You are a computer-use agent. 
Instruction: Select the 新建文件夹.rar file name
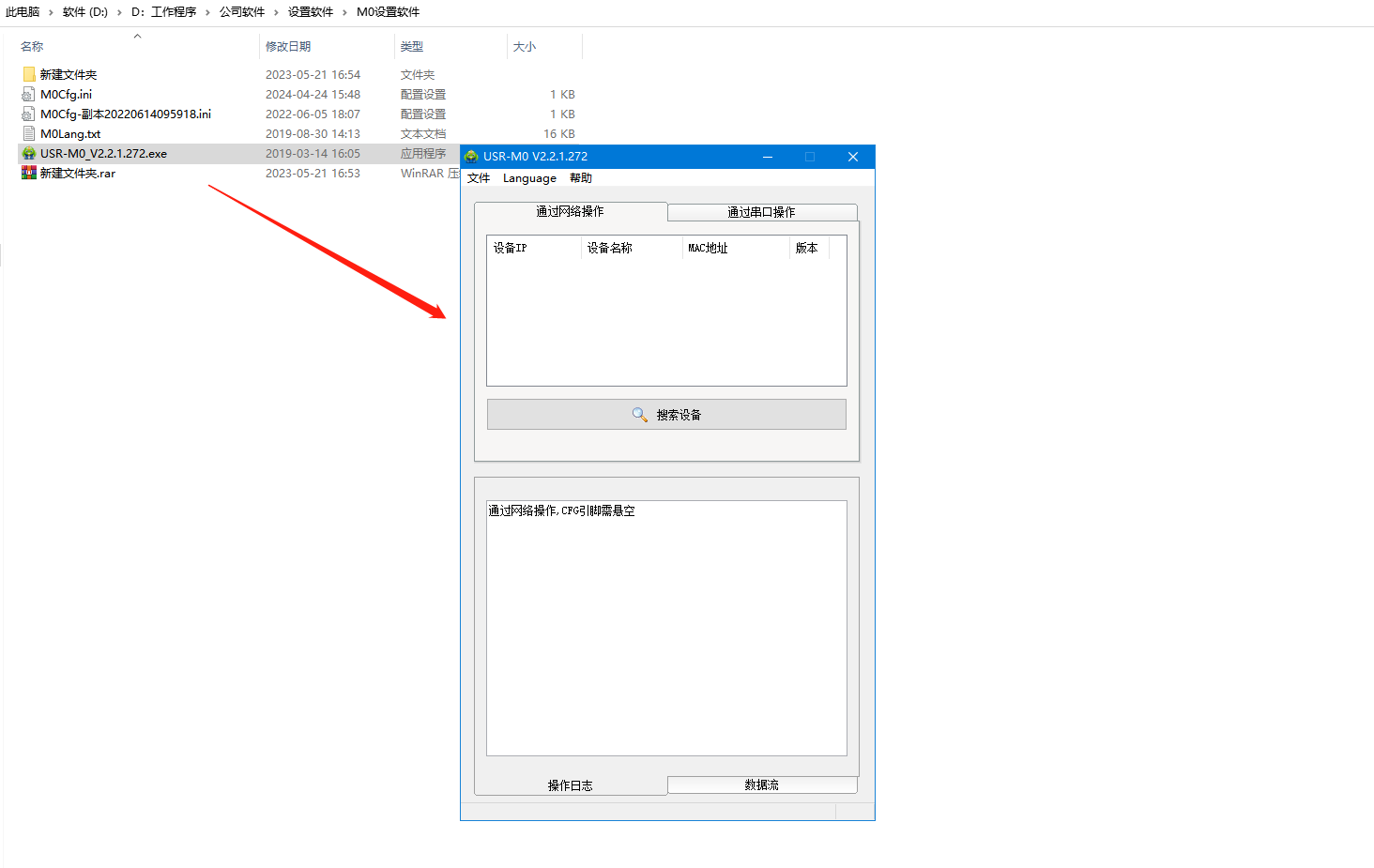click(78, 173)
